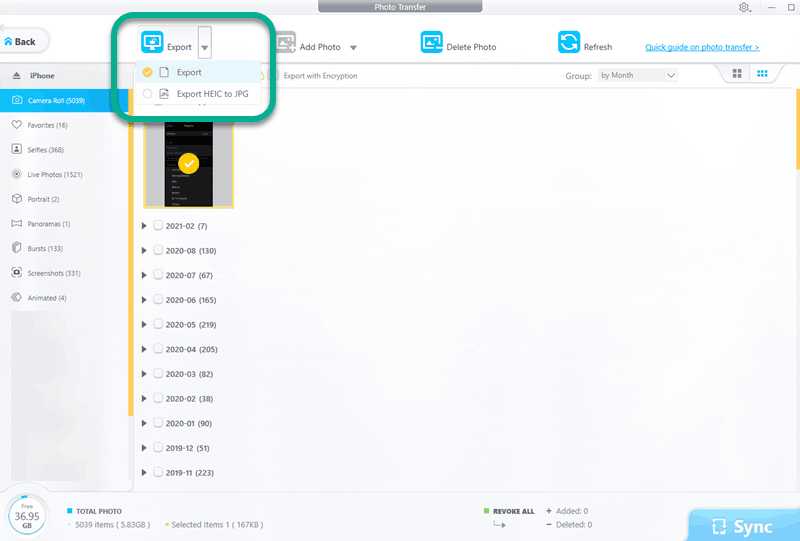Expand the 2019-11 (223) group
Viewport: 800px width, 541px height.
click(x=144, y=473)
